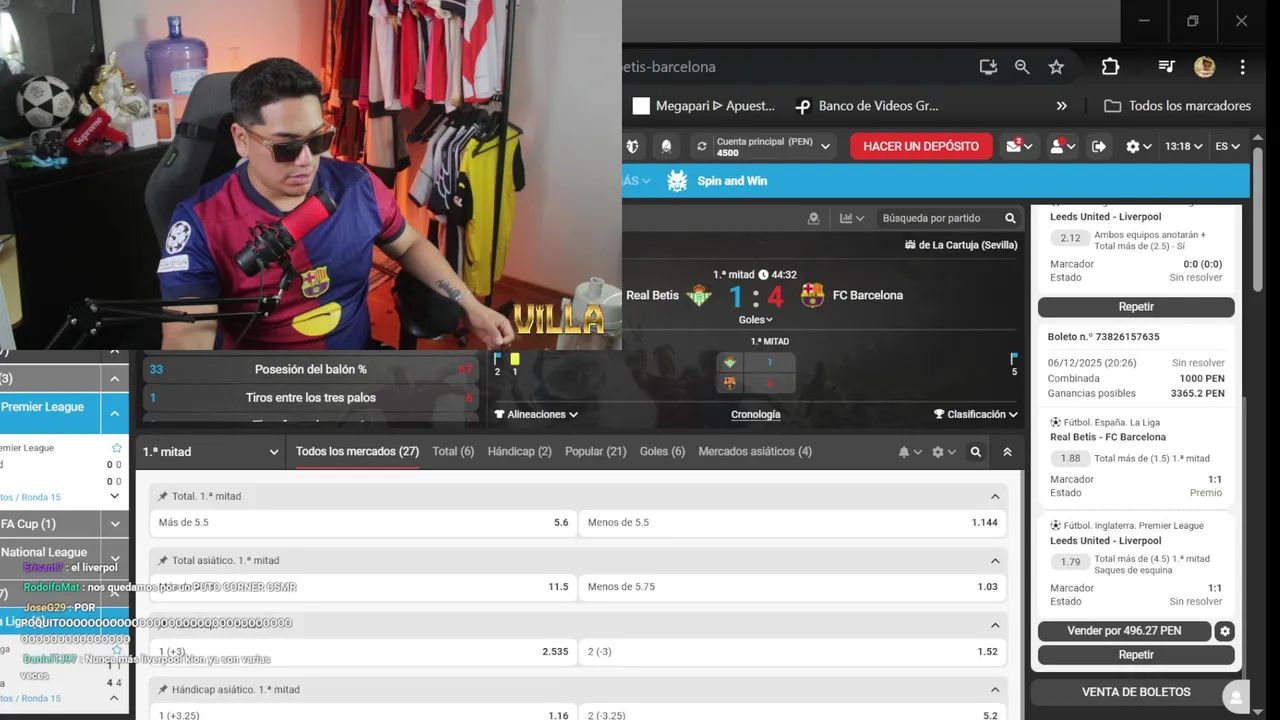The image size is (1280, 720).
Task: Open the 1.ª mitad period dropdown
Action: [x=210, y=452]
